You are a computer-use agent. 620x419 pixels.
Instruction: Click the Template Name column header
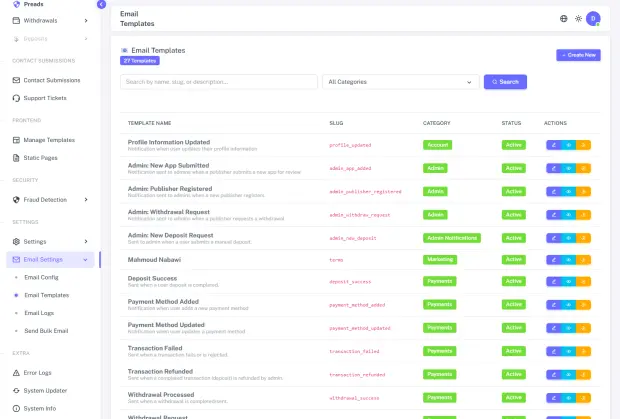[149, 123]
